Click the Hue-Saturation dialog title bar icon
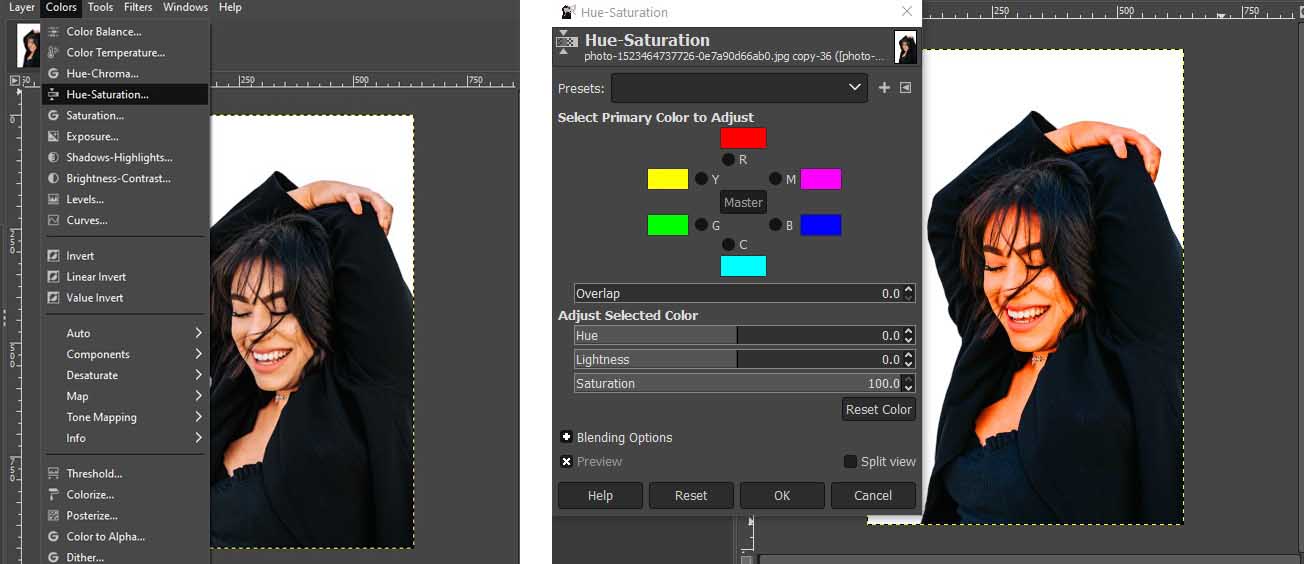This screenshot has width=1304, height=564. [568, 12]
